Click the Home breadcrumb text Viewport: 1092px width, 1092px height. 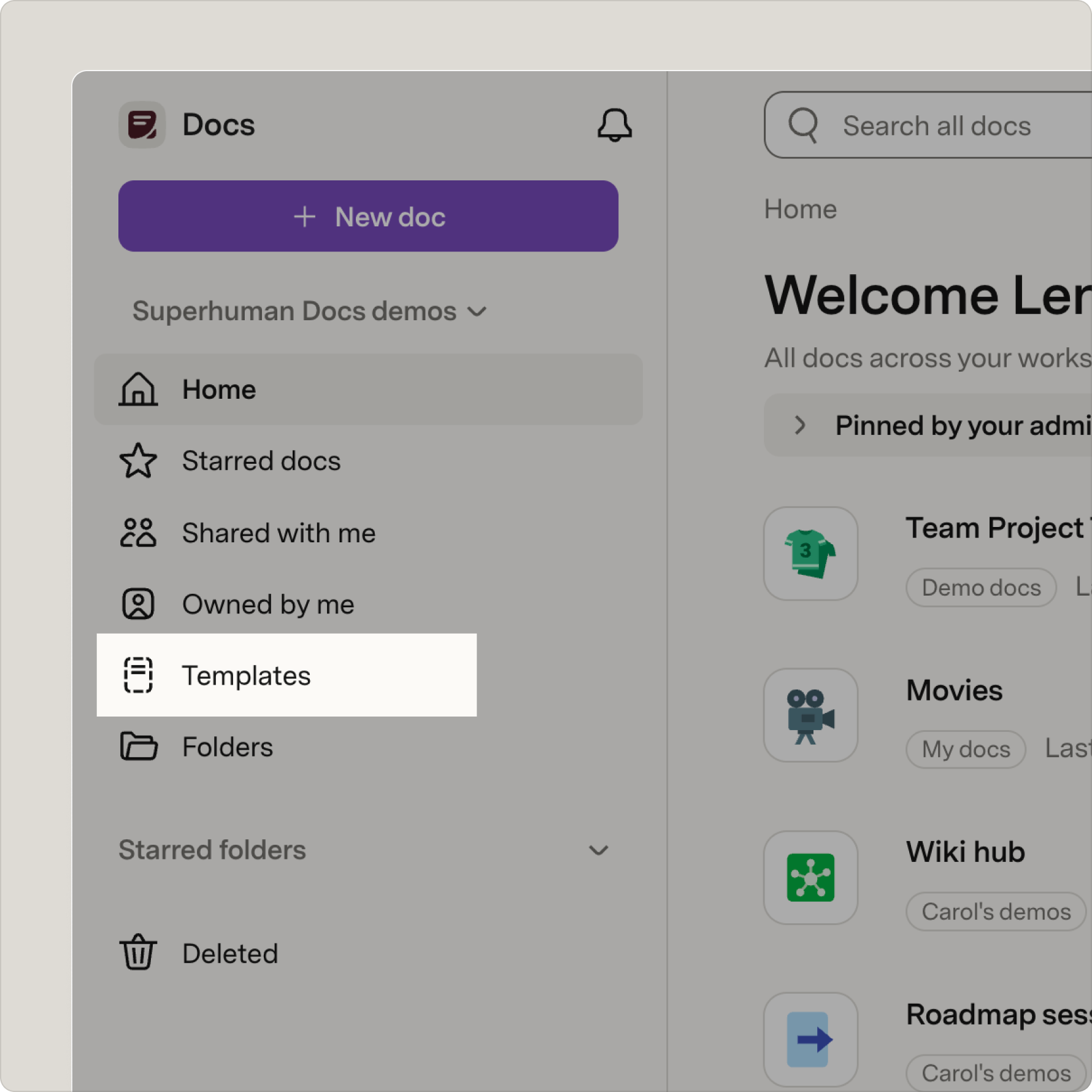(x=800, y=209)
